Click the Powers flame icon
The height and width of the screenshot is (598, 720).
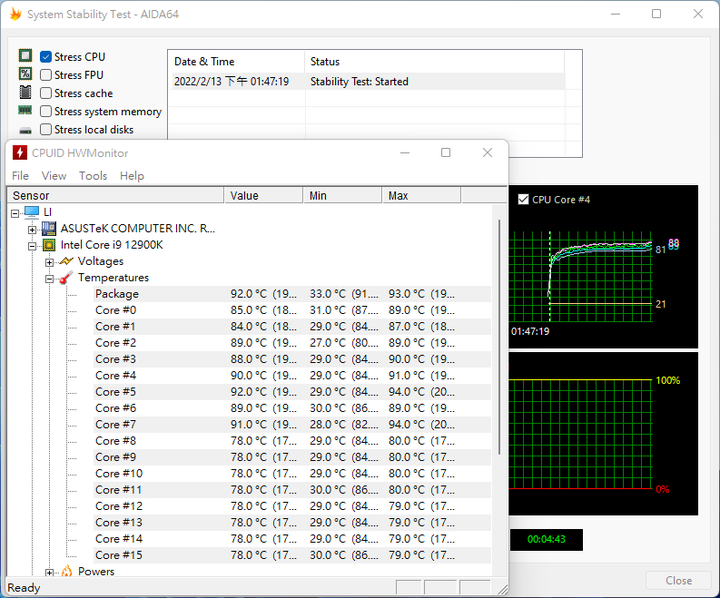pyautogui.click(x=67, y=571)
